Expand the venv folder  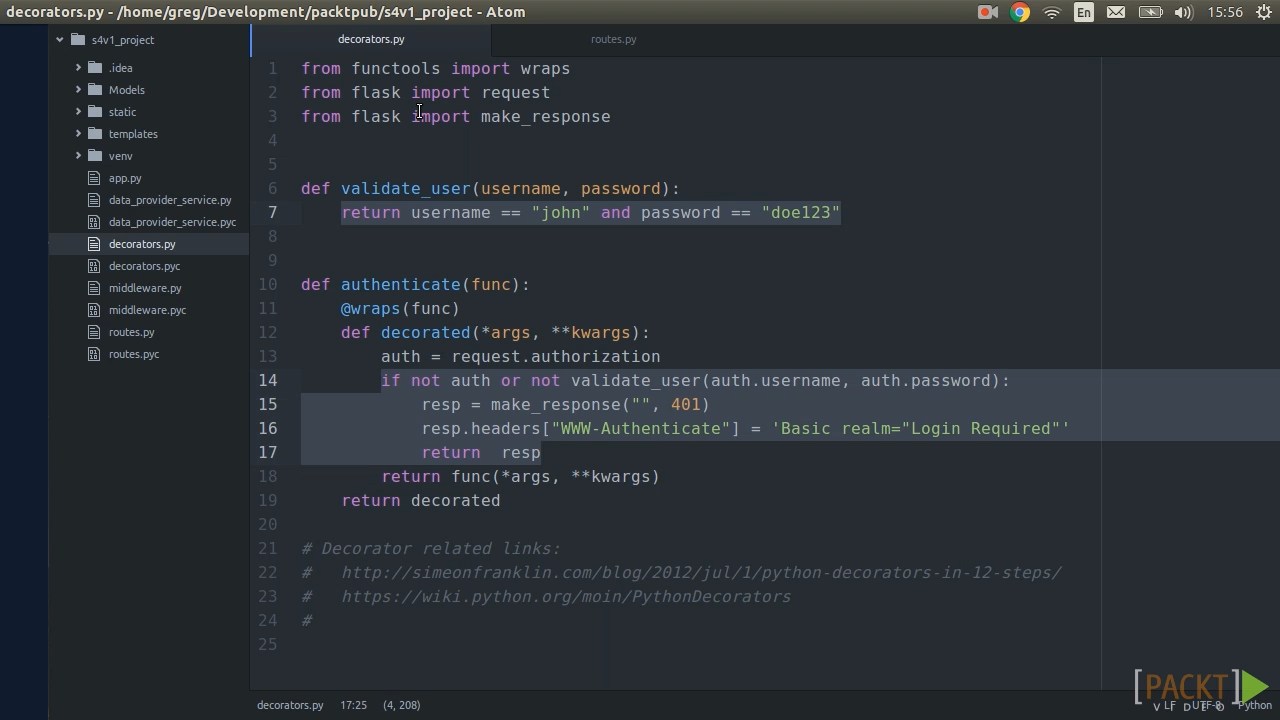tap(79, 156)
